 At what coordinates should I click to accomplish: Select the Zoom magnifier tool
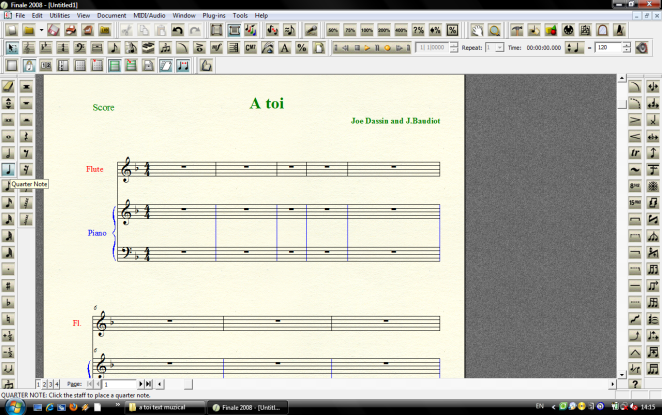click(x=494, y=30)
